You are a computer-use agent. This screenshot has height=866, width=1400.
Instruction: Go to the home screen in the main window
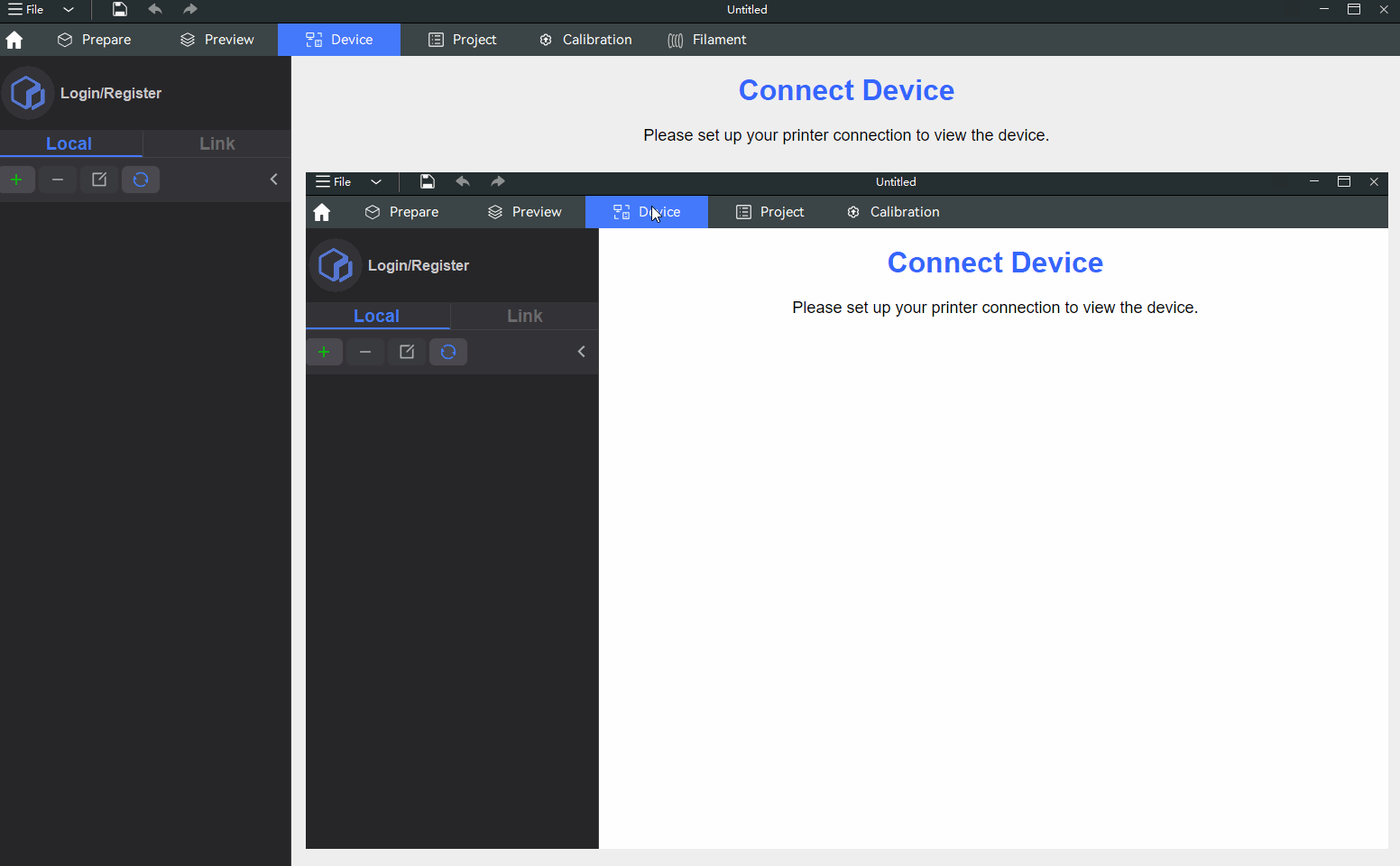(14, 40)
